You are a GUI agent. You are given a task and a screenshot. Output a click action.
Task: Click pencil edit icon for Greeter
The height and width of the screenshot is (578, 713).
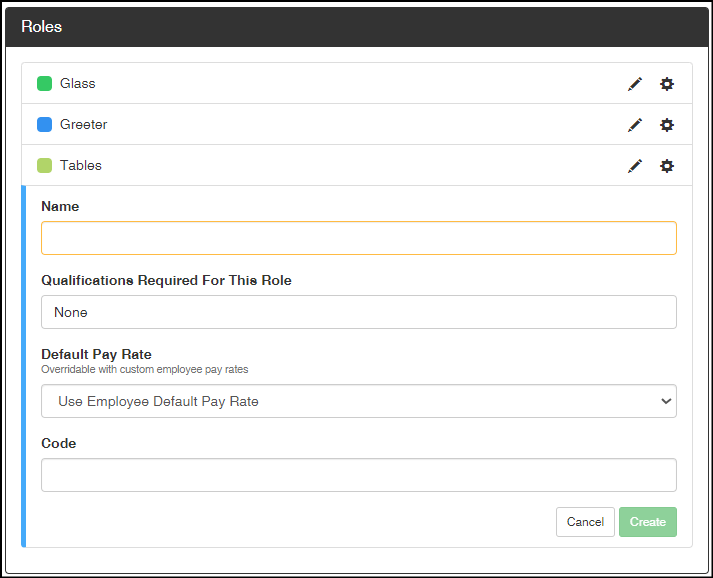pos(635,125)
